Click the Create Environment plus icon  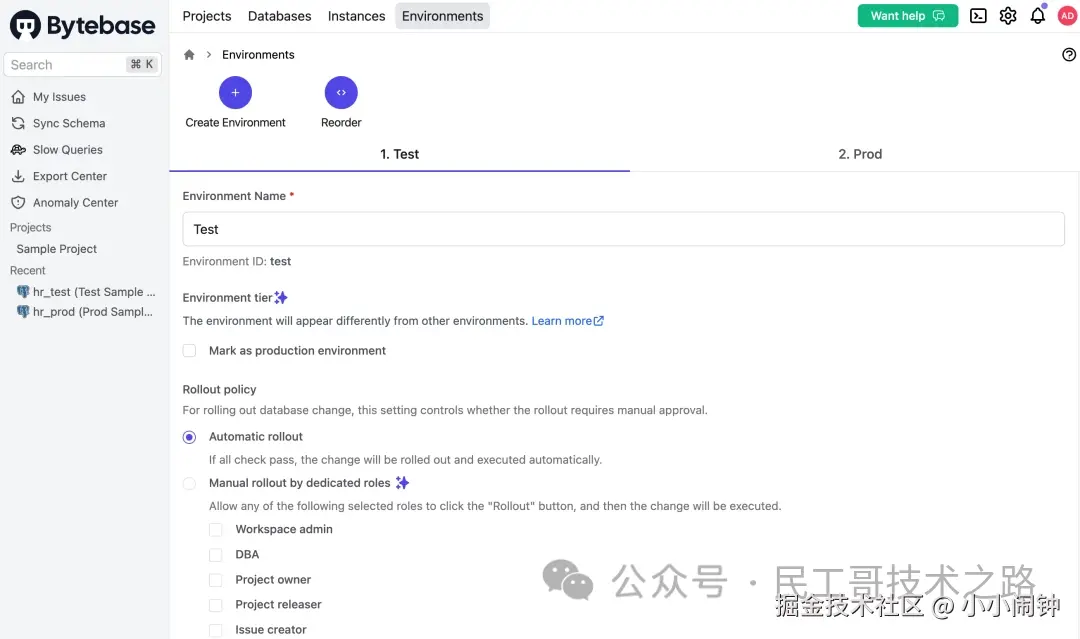pos(235,93)
